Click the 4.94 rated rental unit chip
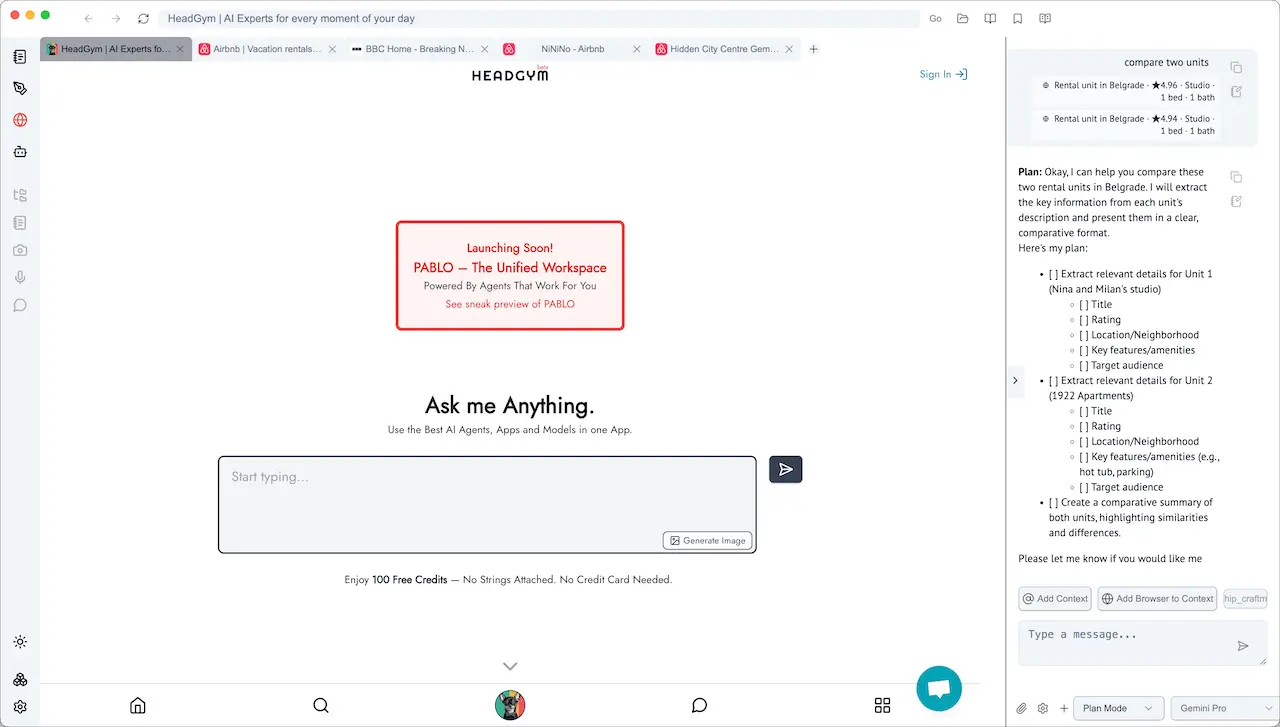 point(1127,125)
